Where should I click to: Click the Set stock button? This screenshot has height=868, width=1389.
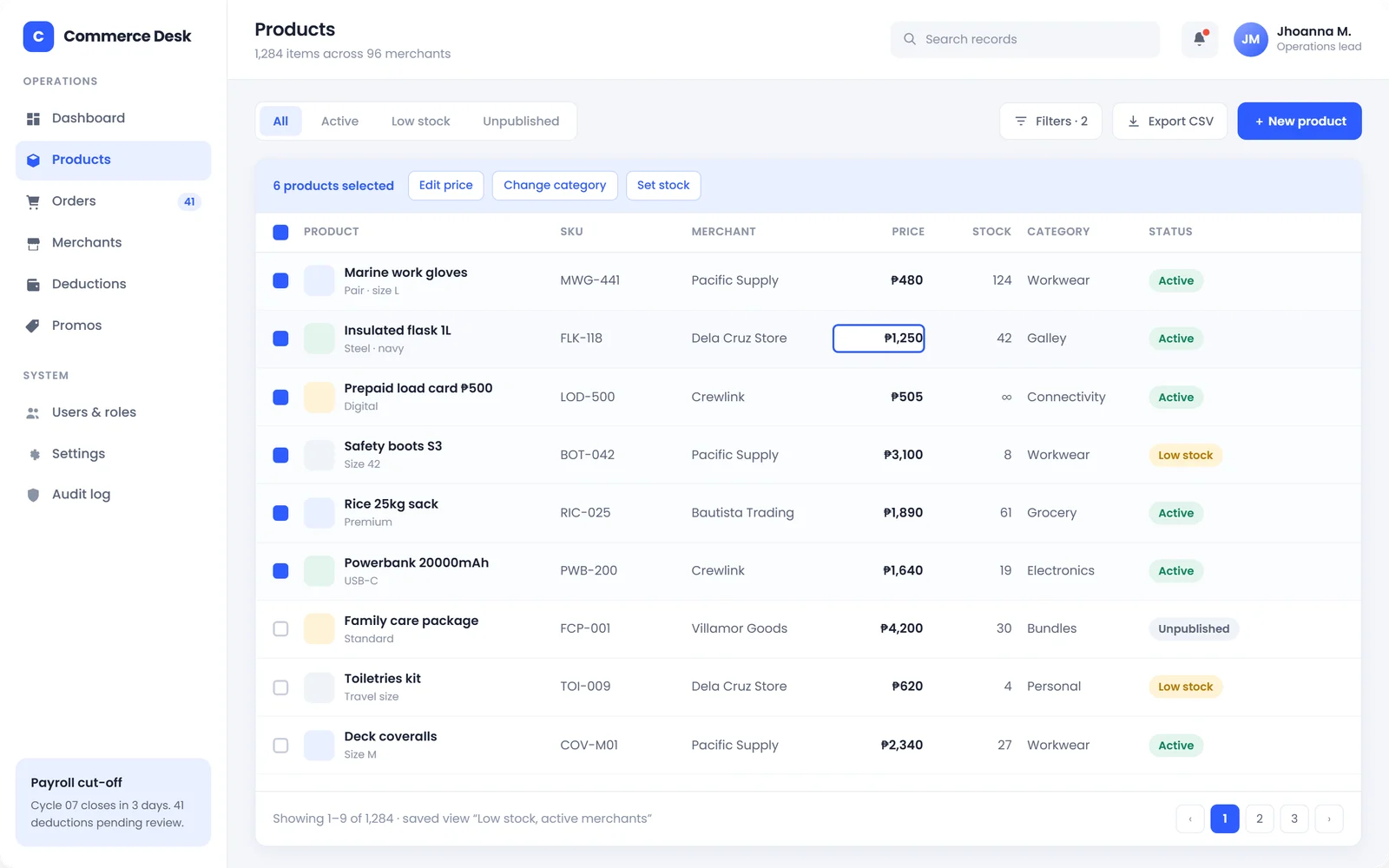663,186
